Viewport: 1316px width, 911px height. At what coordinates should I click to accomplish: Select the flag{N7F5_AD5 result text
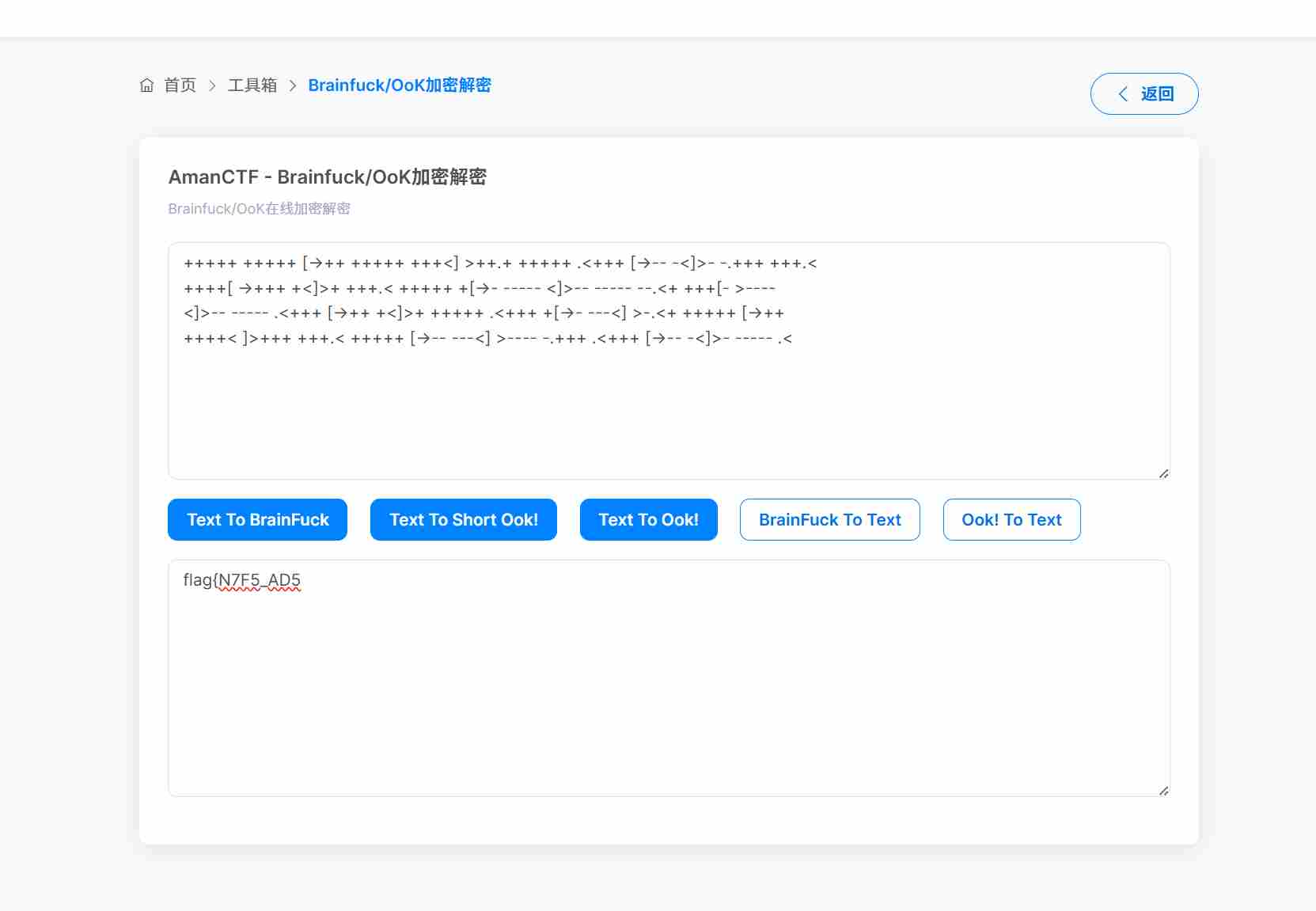(241, 581)
